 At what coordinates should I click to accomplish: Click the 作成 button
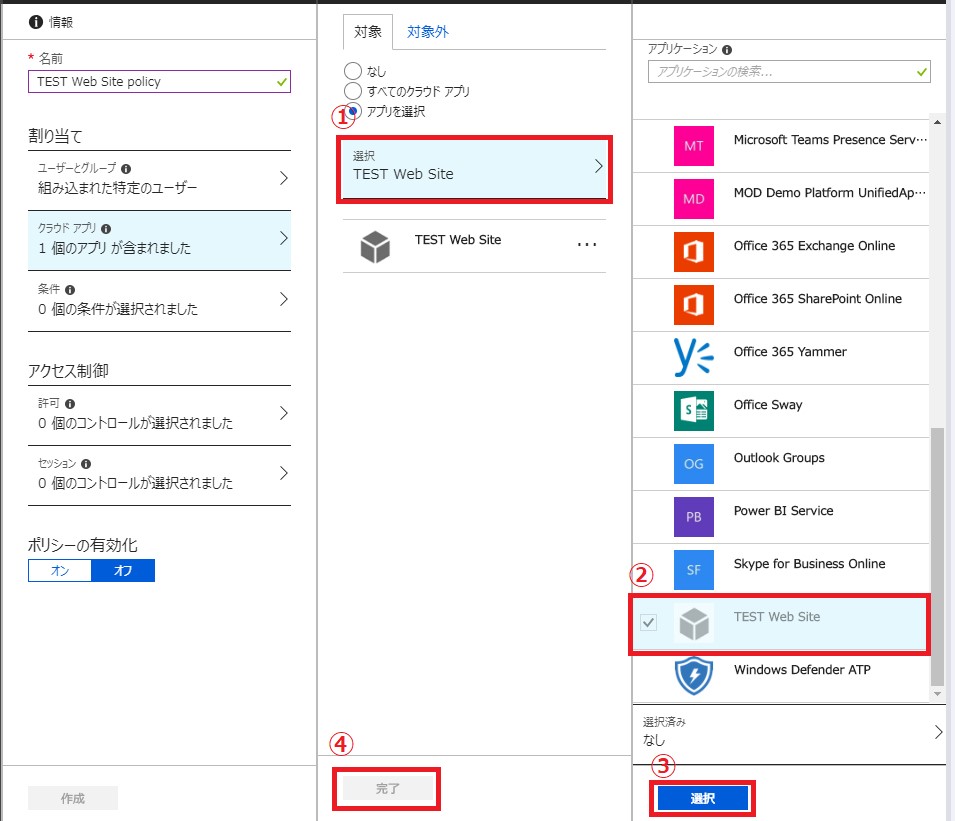(x=73, y=798)
